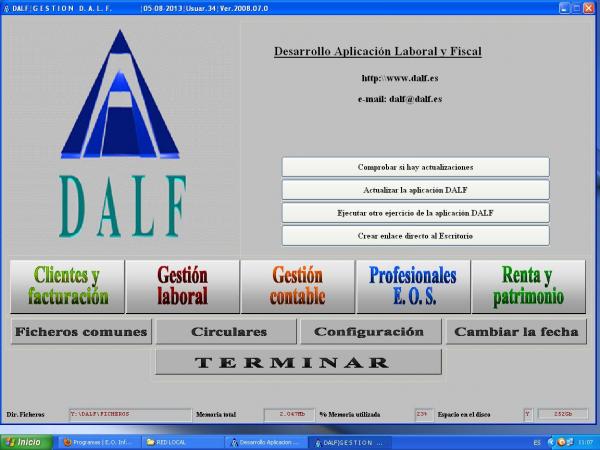Click Actualizar la aplicación DALF button

[416, 190]
